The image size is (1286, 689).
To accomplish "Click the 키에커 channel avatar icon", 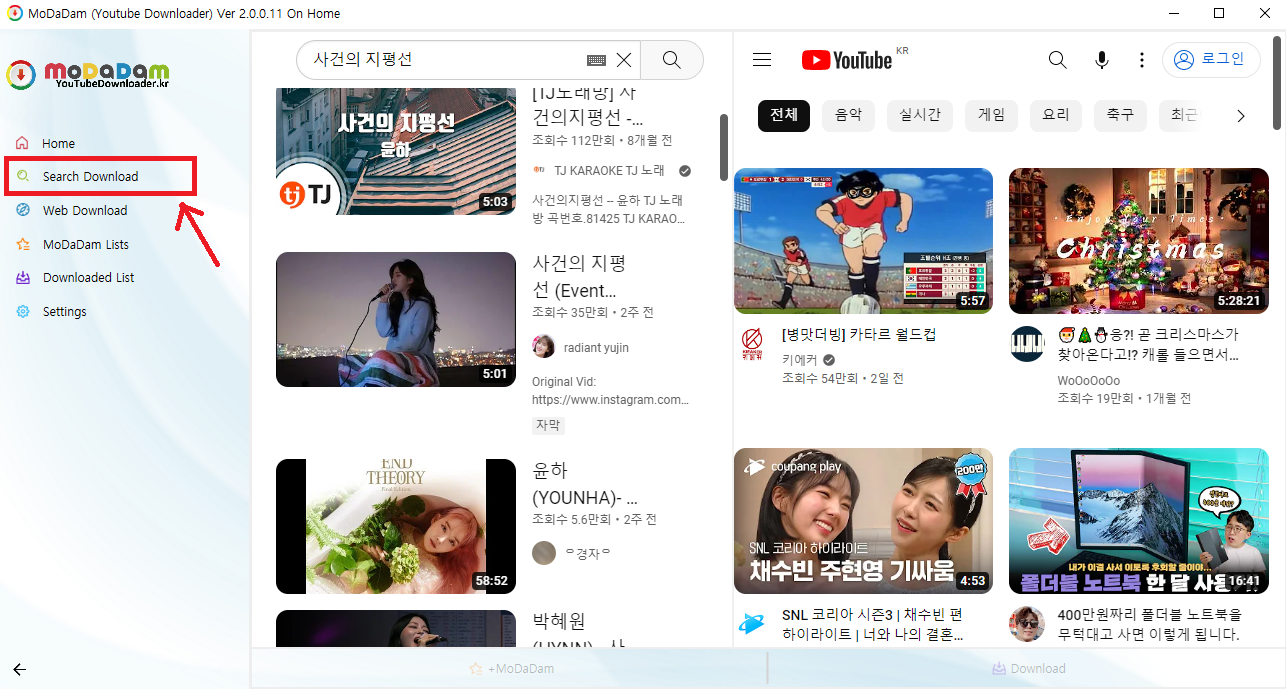I will pos(752,345).
